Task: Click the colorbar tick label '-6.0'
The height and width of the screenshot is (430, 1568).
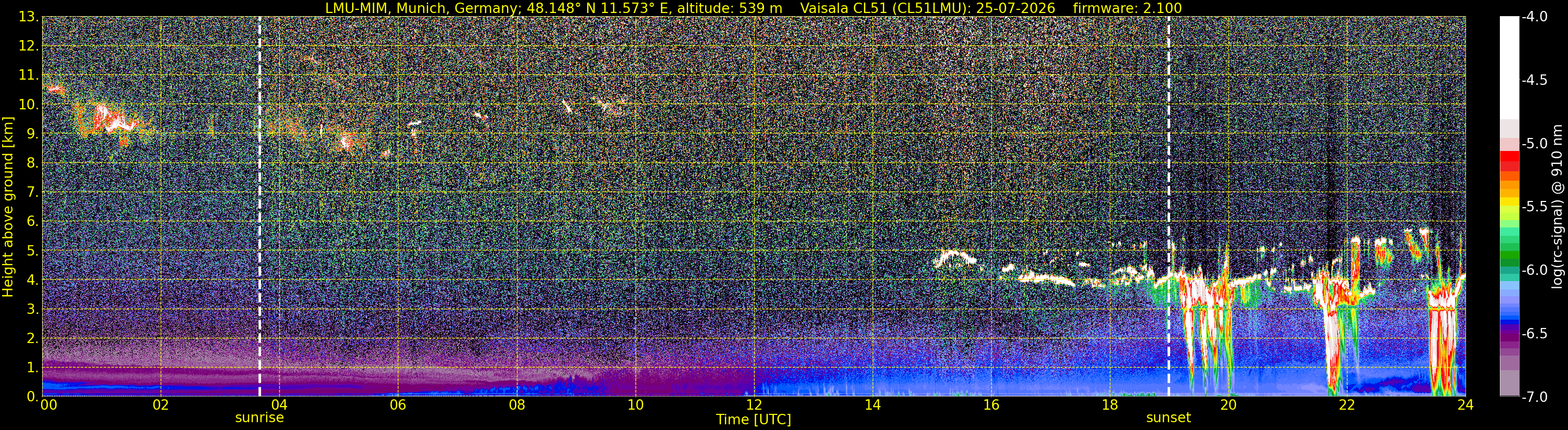Action: [1534, 270]
